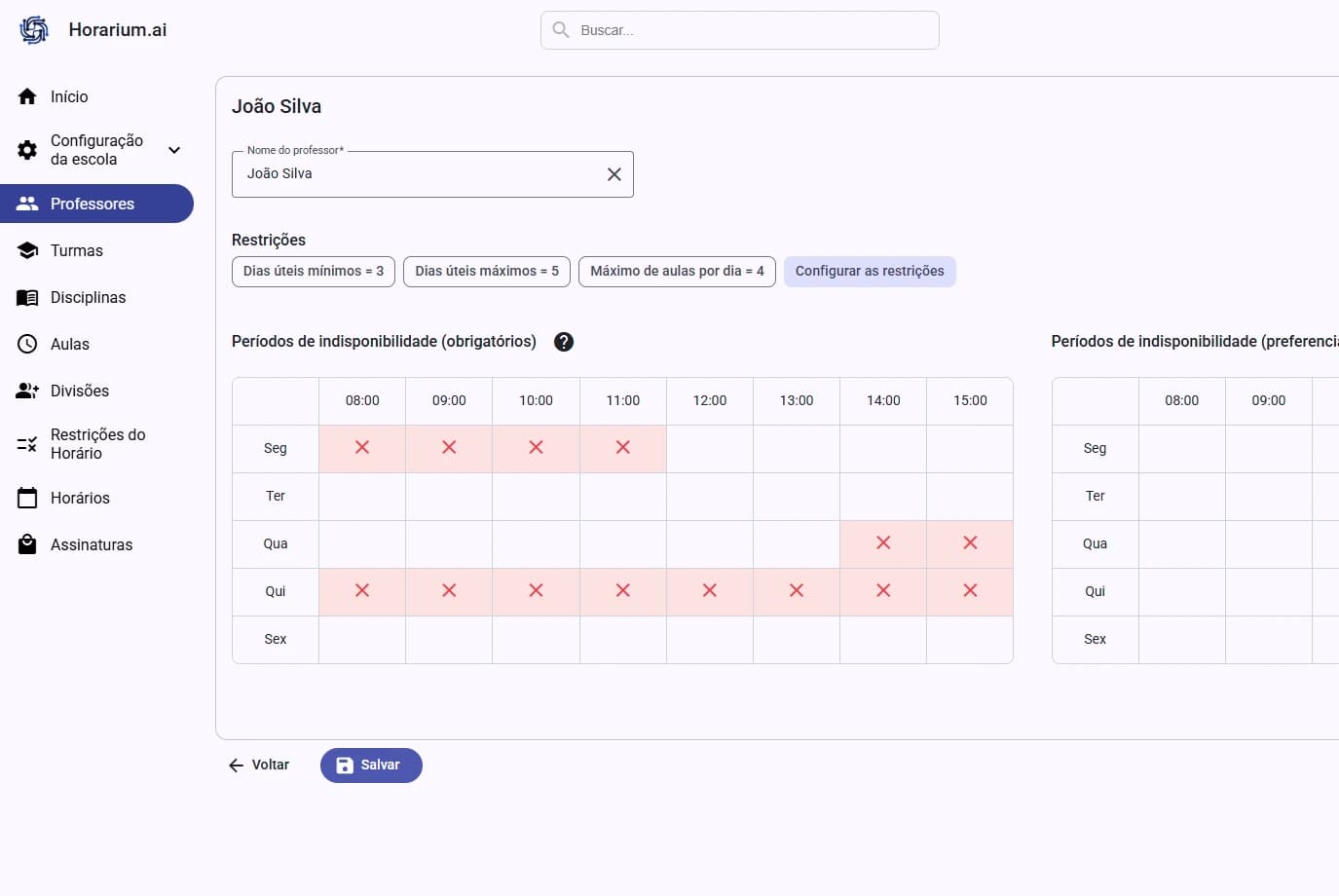Click Configurar as restrições button
Screen dimensions: 1339x896
pyautogui.click(x=870, y=272)
